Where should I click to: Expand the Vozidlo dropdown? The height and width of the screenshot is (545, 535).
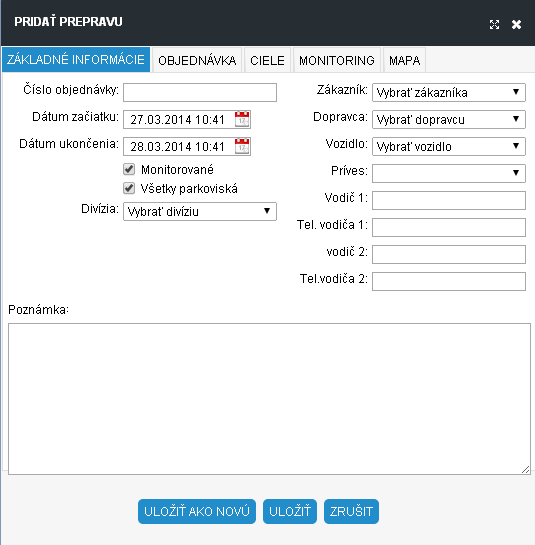(x=449, y=146)
